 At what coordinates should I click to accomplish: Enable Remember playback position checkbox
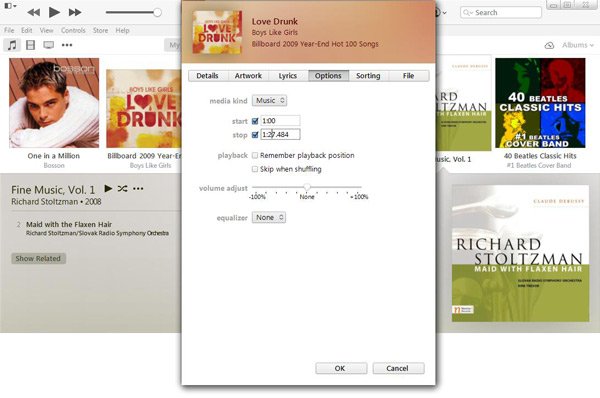[255, 155]
